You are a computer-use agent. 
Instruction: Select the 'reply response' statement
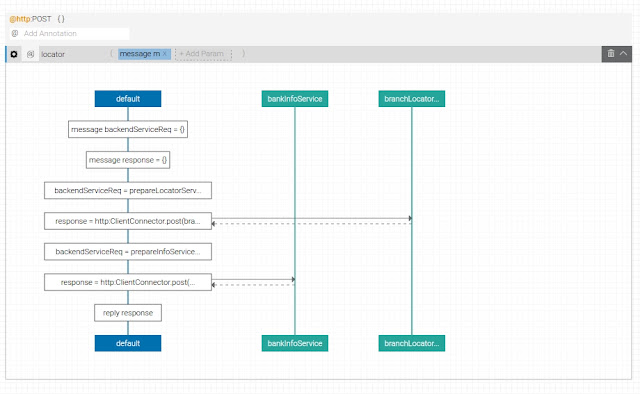coord(128,313)
